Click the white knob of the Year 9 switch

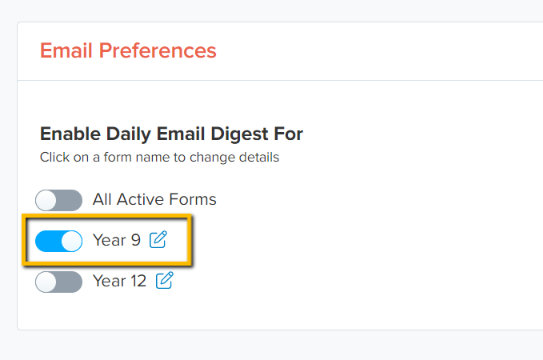[x=72, y=241]
